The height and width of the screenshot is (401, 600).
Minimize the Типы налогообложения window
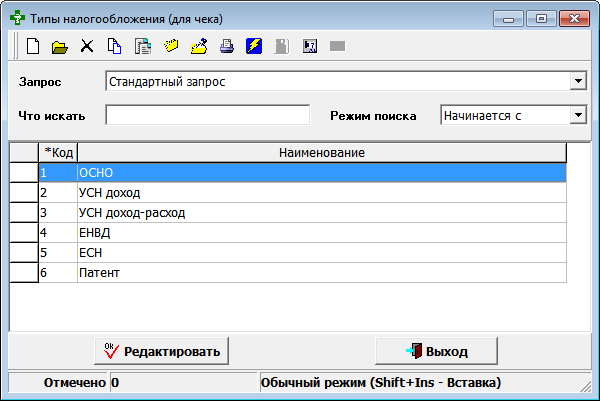click(x=508, y=18)
